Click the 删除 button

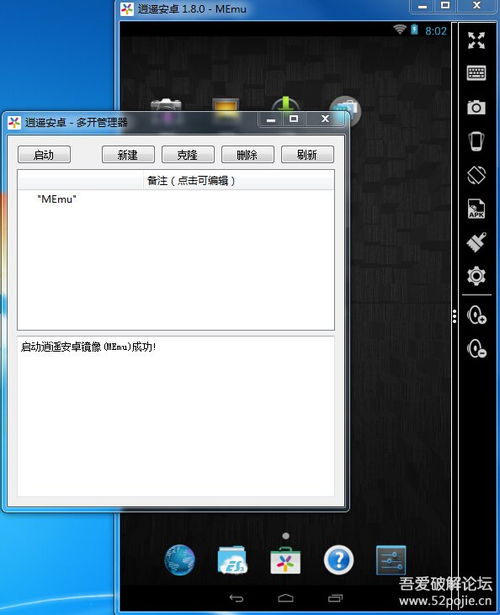pos(247,155)
